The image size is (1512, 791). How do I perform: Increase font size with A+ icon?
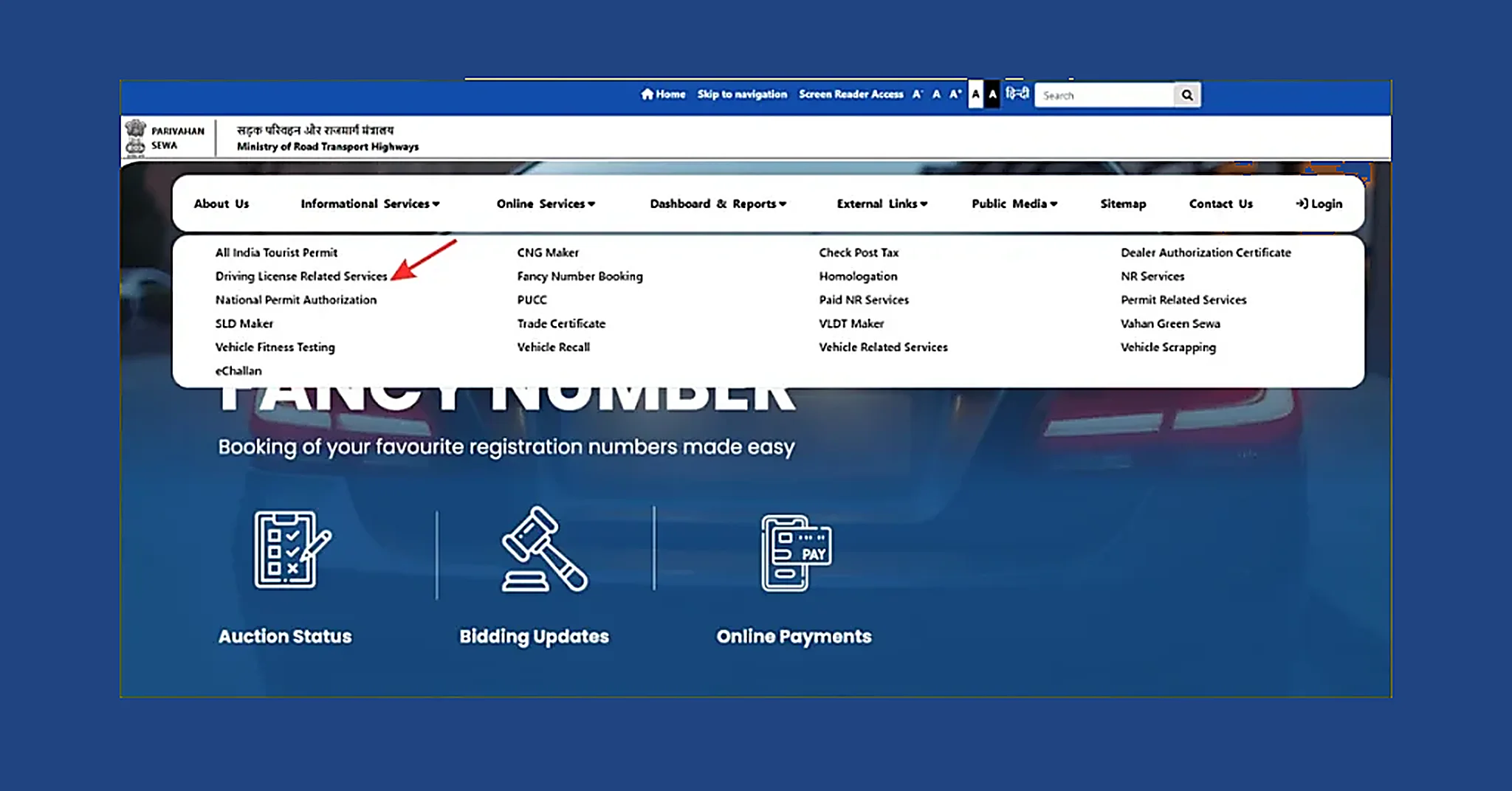[x=955, y=94]
